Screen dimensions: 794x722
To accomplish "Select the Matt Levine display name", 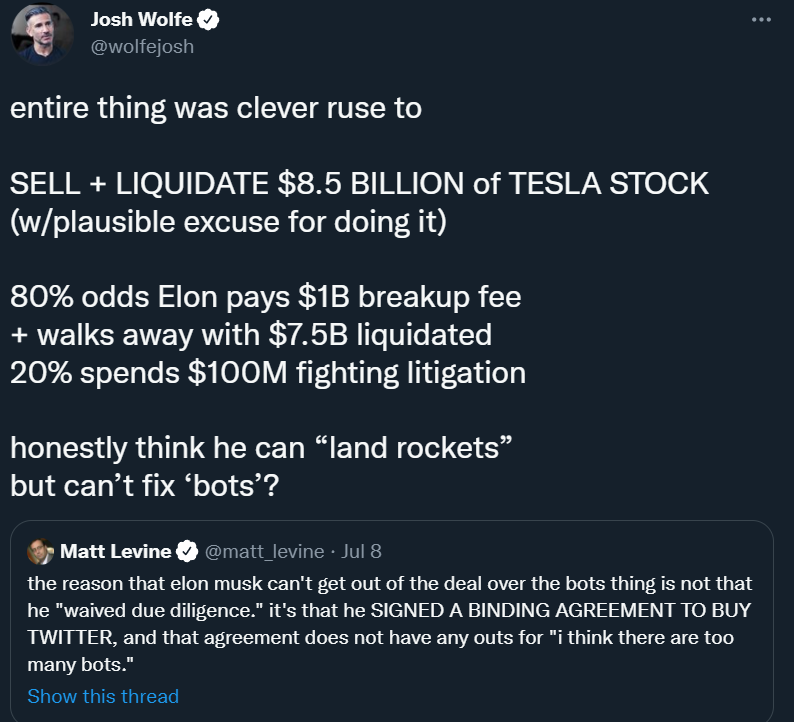I will 115,551.
